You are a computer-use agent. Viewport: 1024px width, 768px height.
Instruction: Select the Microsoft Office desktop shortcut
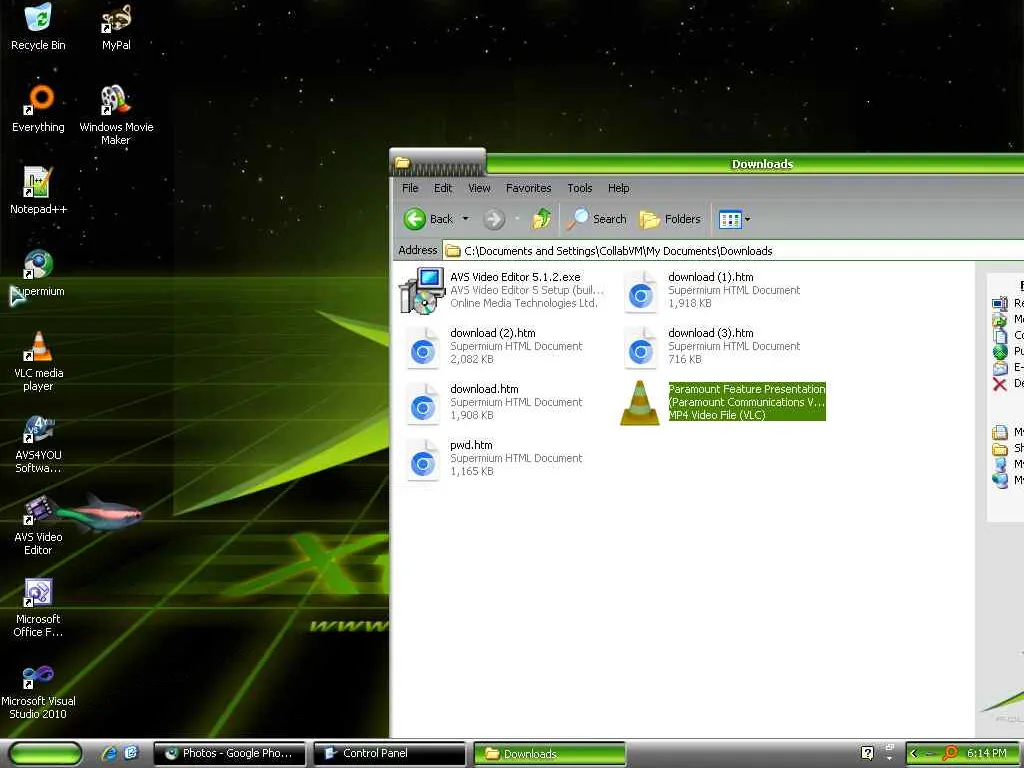[x=38, y=608]
